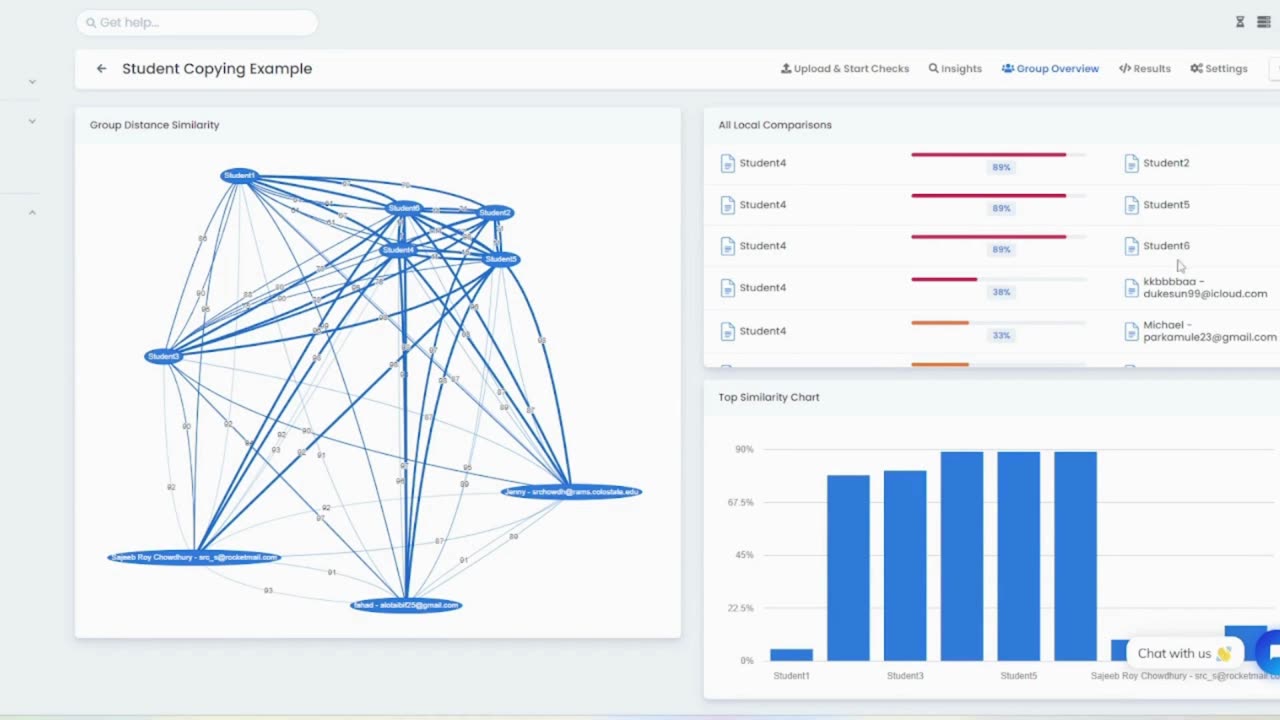
Task: Select the Student1 node in the graph
Action: 239,176
